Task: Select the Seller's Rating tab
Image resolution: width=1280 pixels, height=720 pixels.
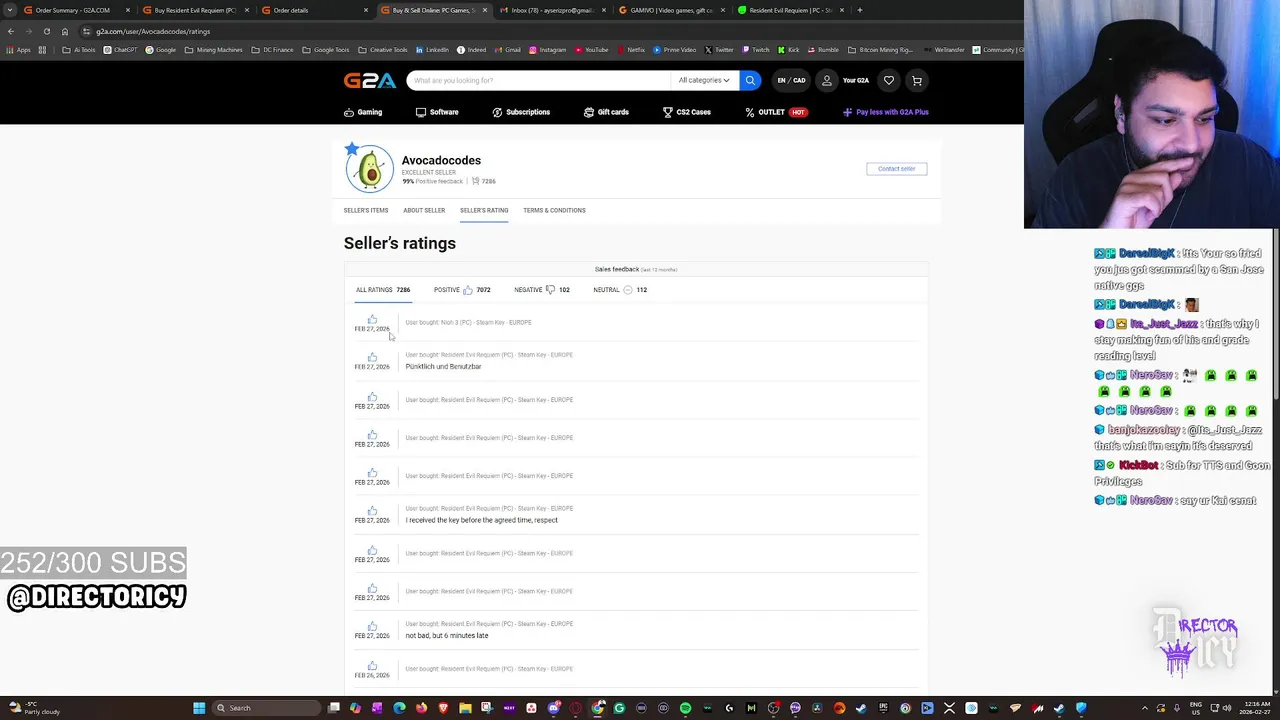Action: (x=484, y=210)
